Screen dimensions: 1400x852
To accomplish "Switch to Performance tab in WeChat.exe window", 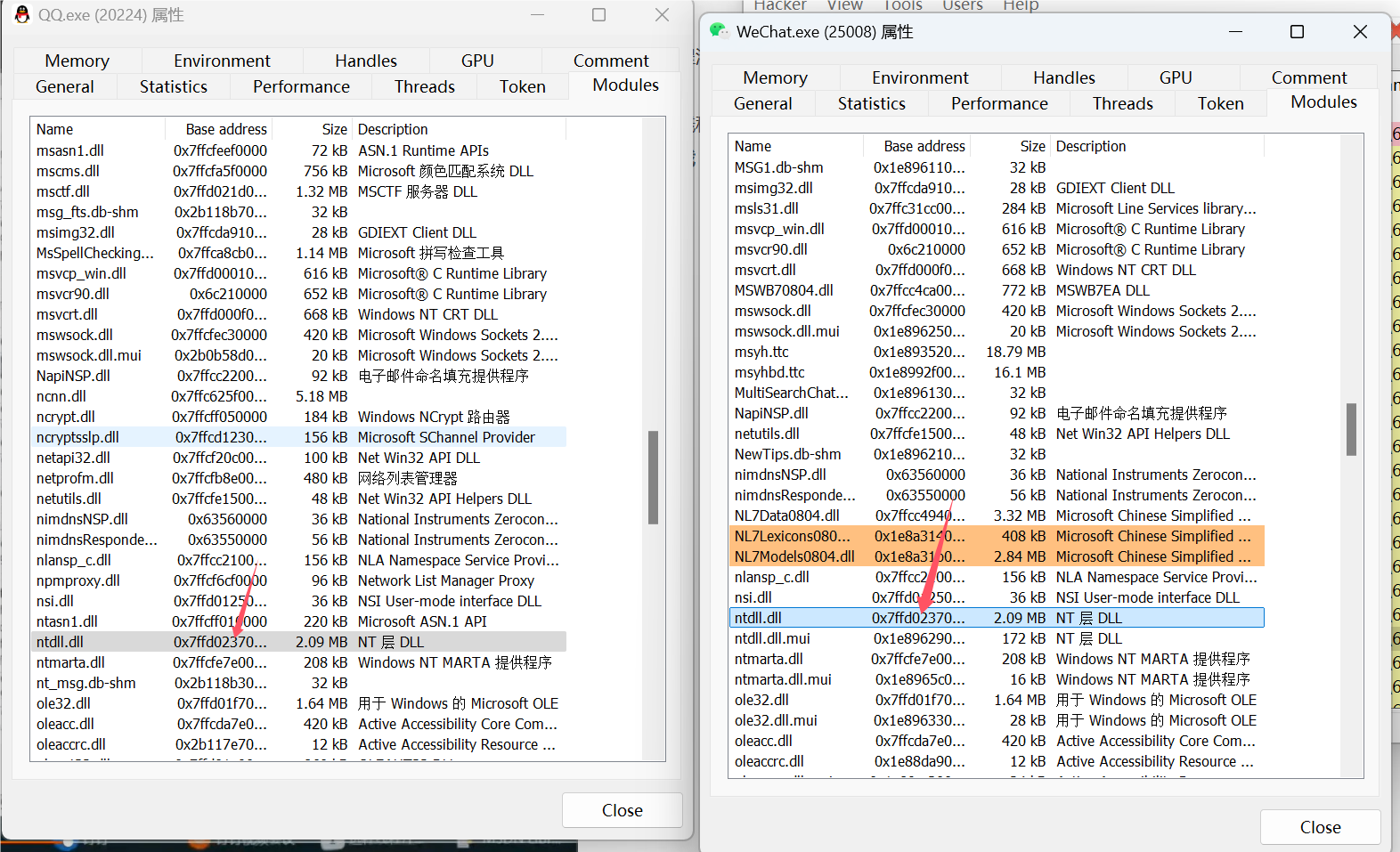I will click(999, 103).
